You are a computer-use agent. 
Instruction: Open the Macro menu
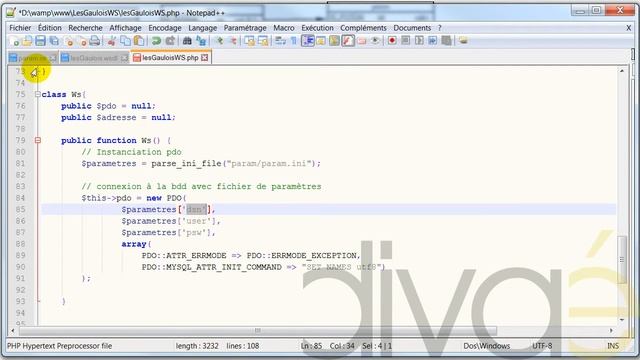point(284,28)
